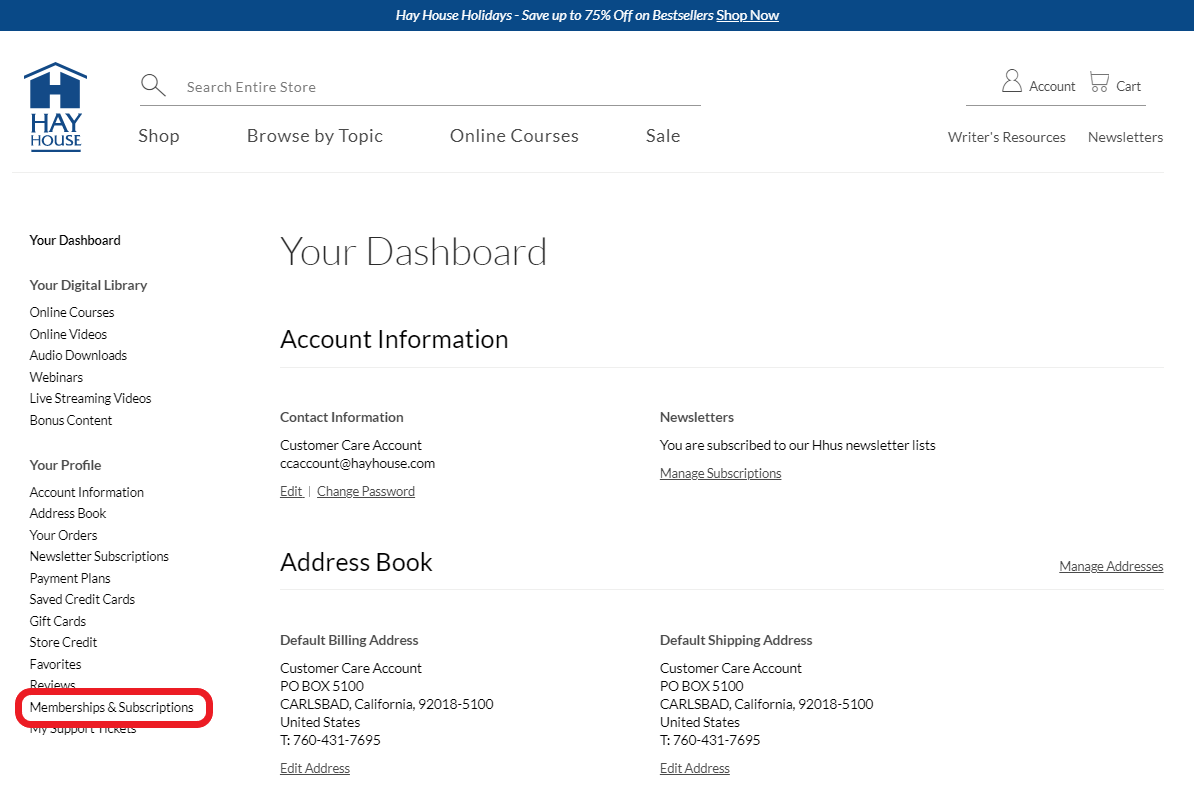1194x811 pixels.
Task: Edit the default billing address
Action: [x=315, y=768]
